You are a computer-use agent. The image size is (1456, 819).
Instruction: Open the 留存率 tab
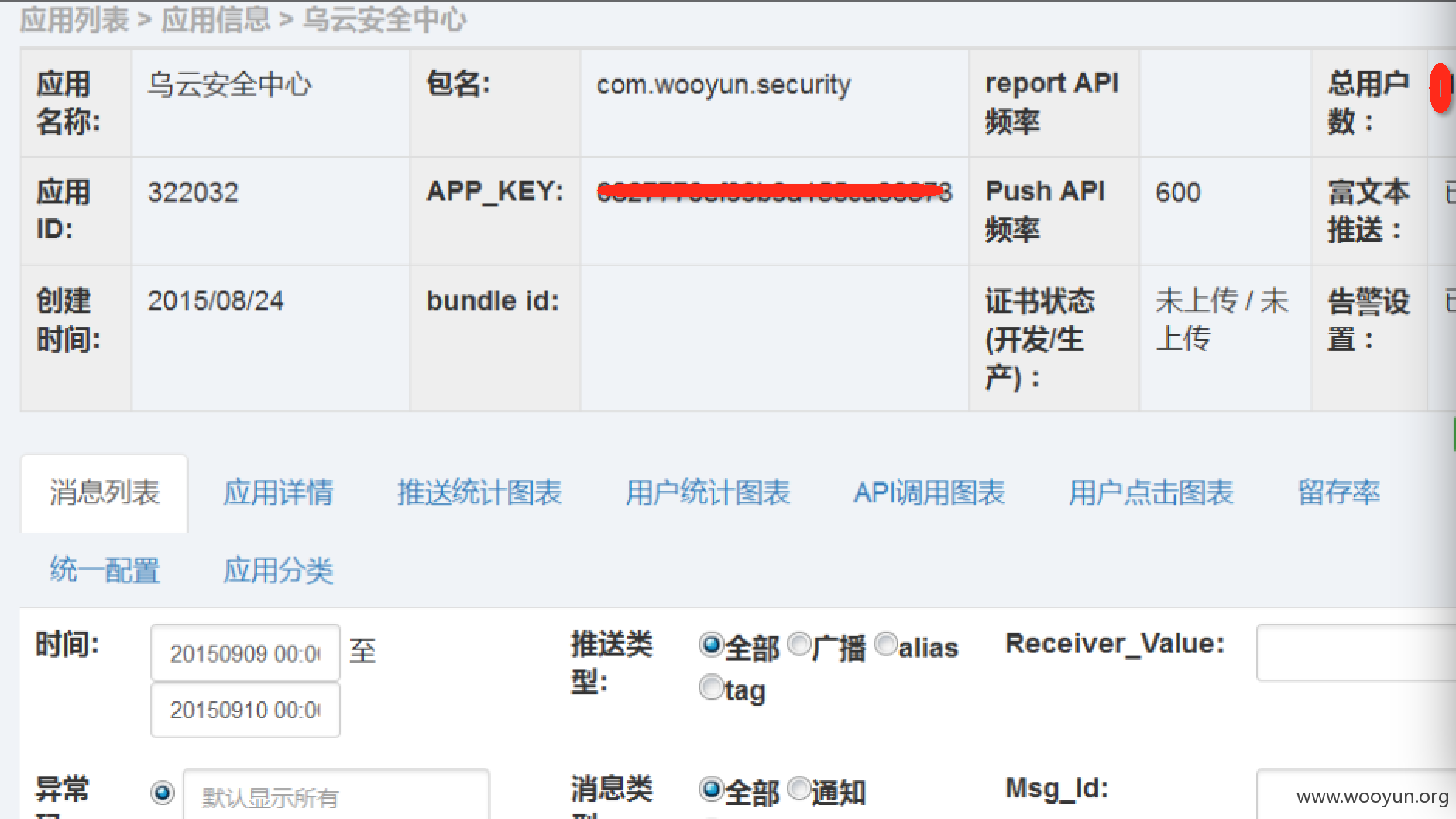click(x=1338, y=493)
